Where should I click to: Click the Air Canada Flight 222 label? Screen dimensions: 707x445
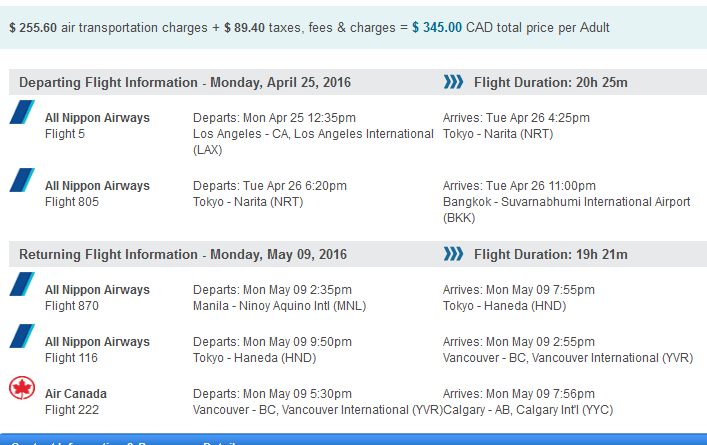coord(76,402)
